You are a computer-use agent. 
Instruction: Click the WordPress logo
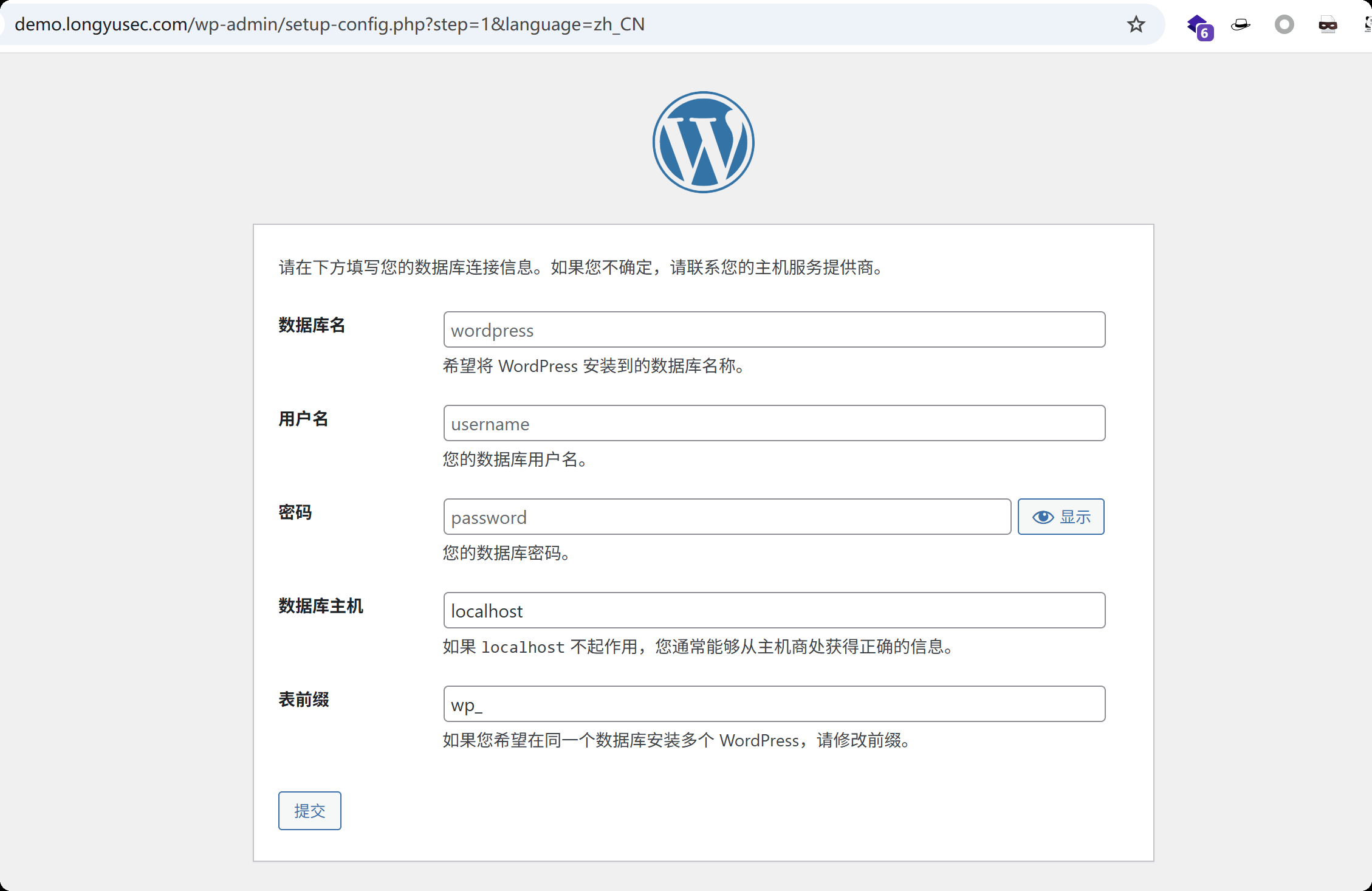point(703,142)
